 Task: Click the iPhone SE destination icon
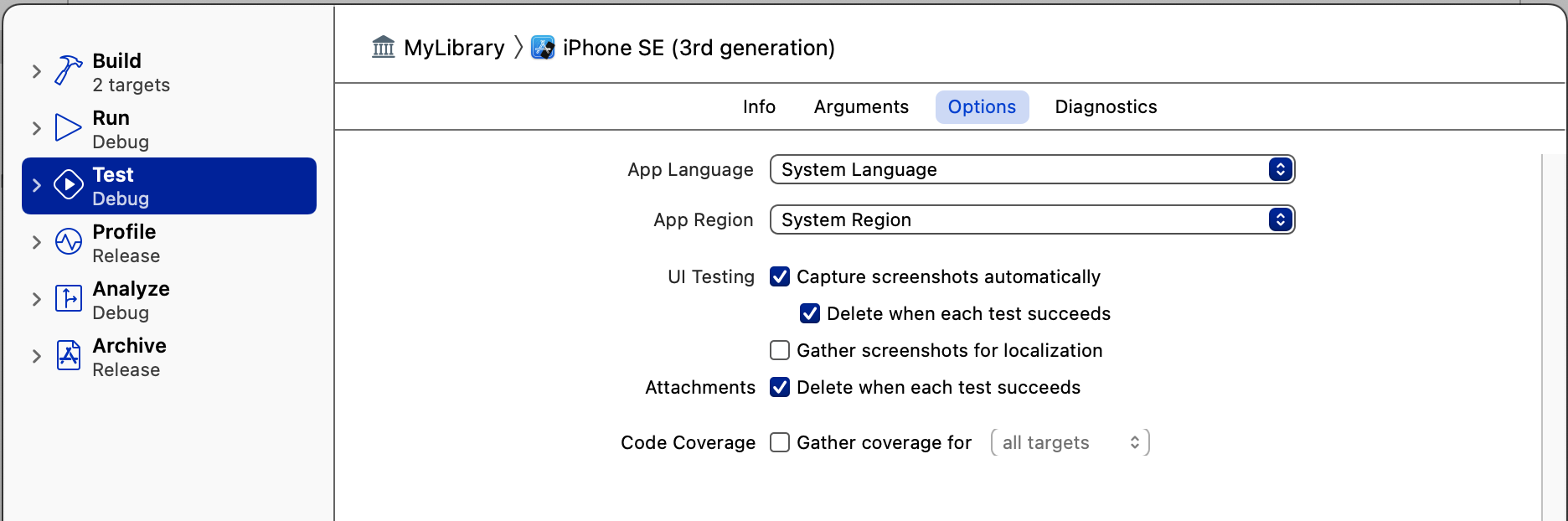[x=543, y=48]
